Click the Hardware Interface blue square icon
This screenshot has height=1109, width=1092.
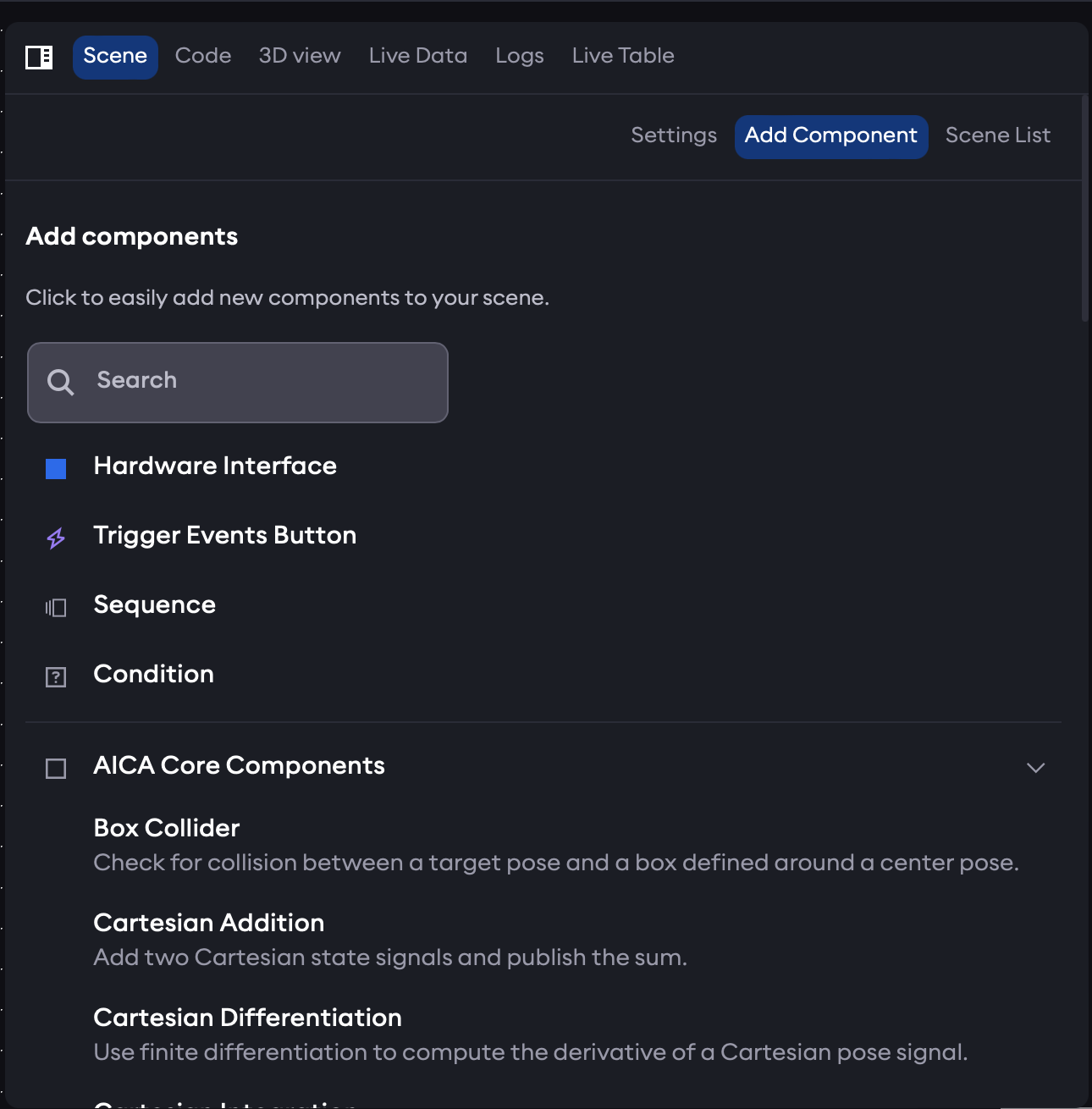click(55, 467)
